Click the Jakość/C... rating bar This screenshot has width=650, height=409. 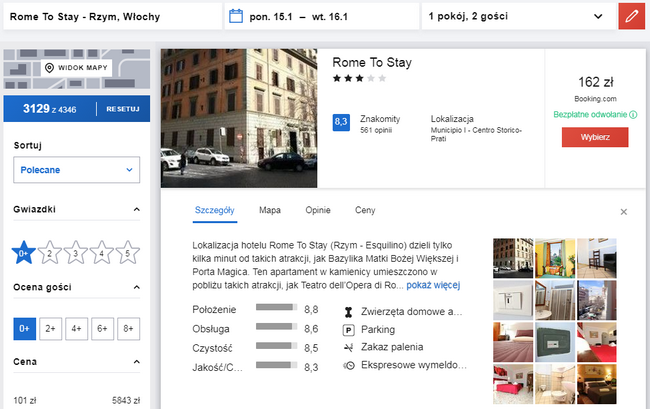(x=276, y=365)
